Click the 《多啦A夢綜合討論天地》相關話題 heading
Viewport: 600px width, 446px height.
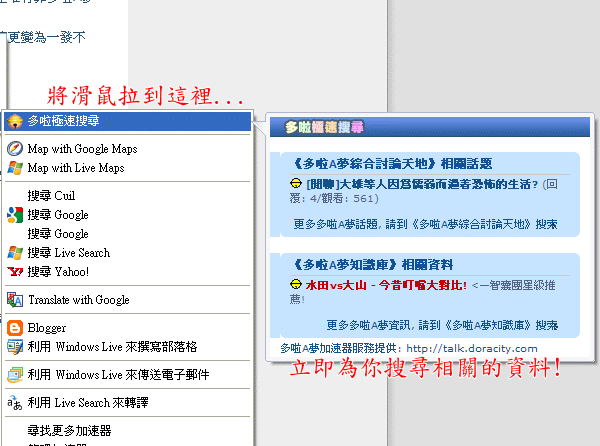pos(392,164)
